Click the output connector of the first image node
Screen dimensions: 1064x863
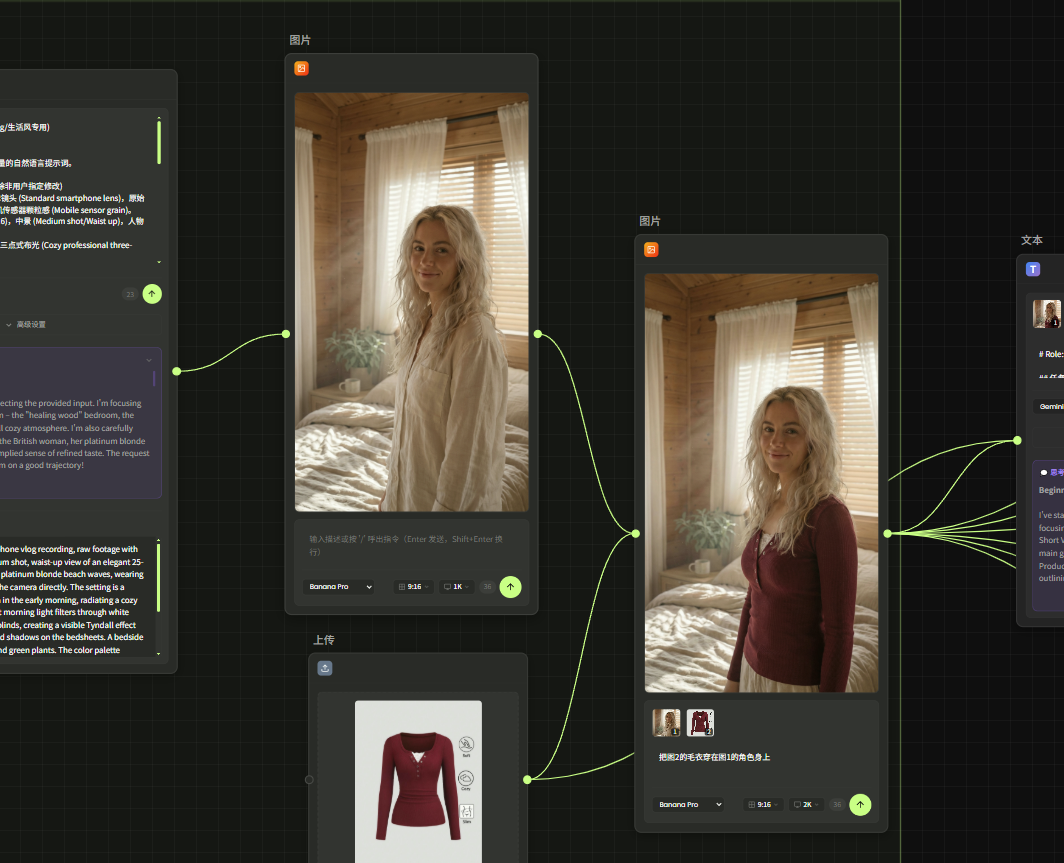tap(538, 334)
